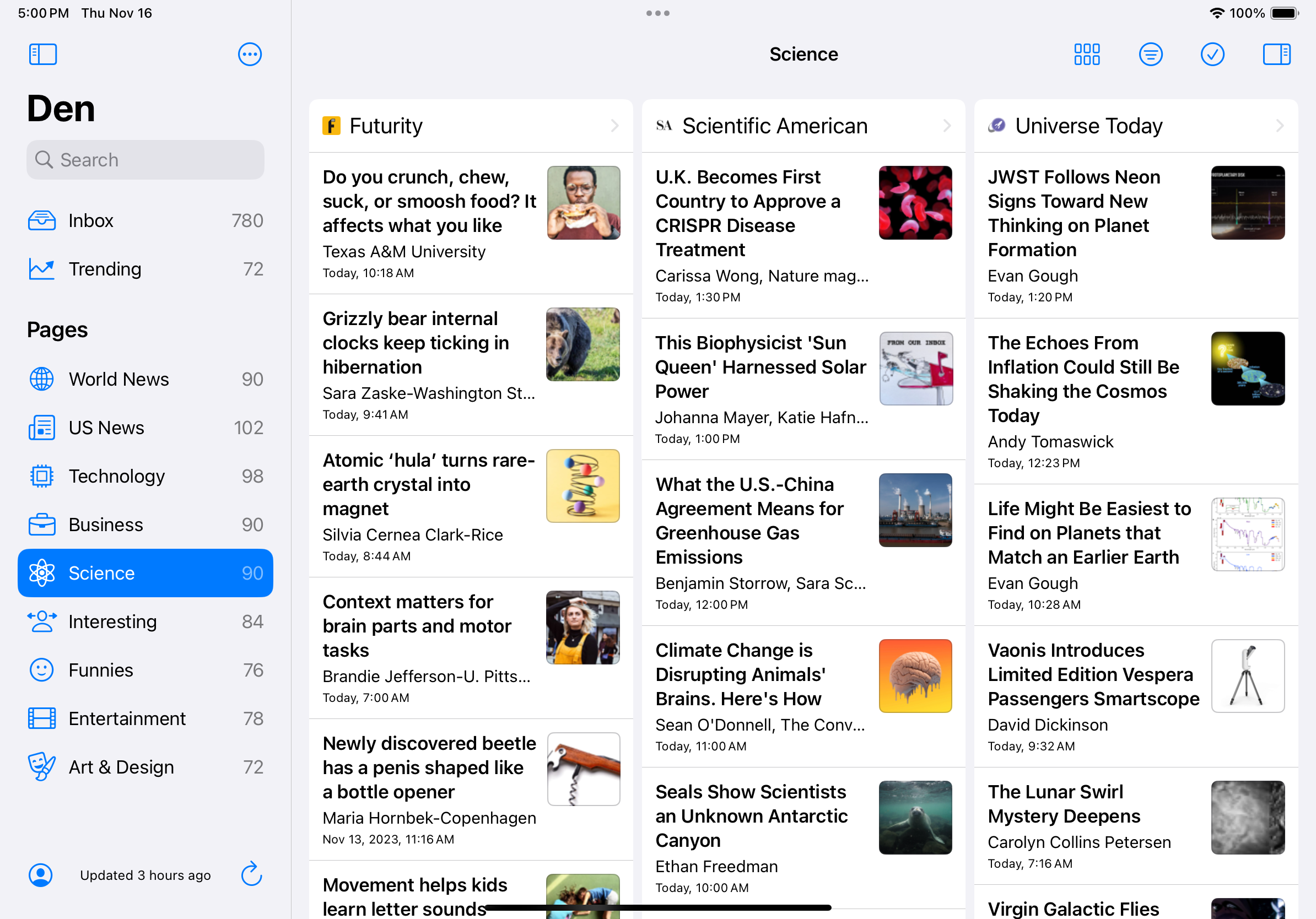This screenshot has width=1316, height=919.
Task: Click the Inbox tray icon
Action: 42,220
